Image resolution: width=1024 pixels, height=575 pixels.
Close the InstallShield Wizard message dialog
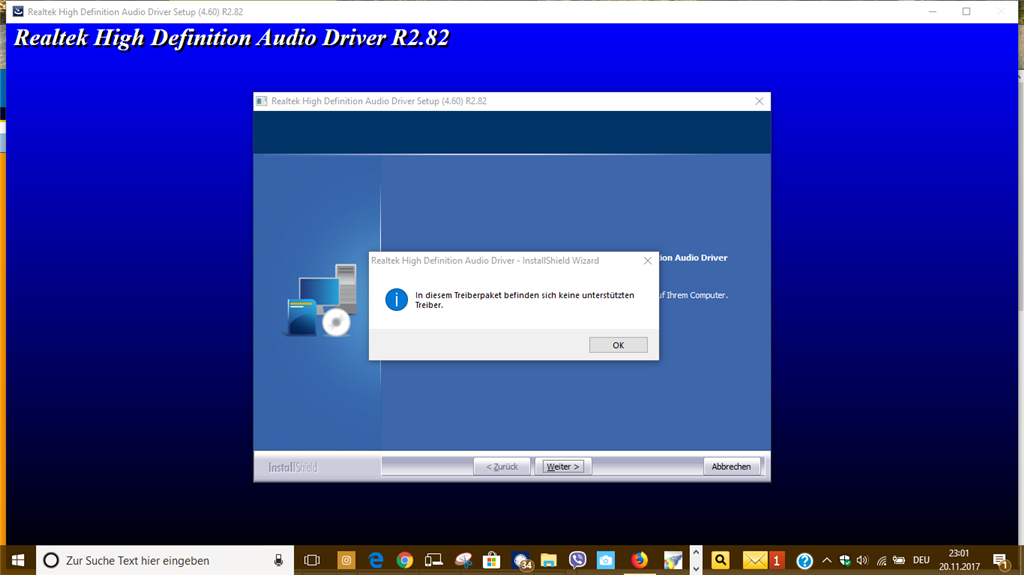647,261
